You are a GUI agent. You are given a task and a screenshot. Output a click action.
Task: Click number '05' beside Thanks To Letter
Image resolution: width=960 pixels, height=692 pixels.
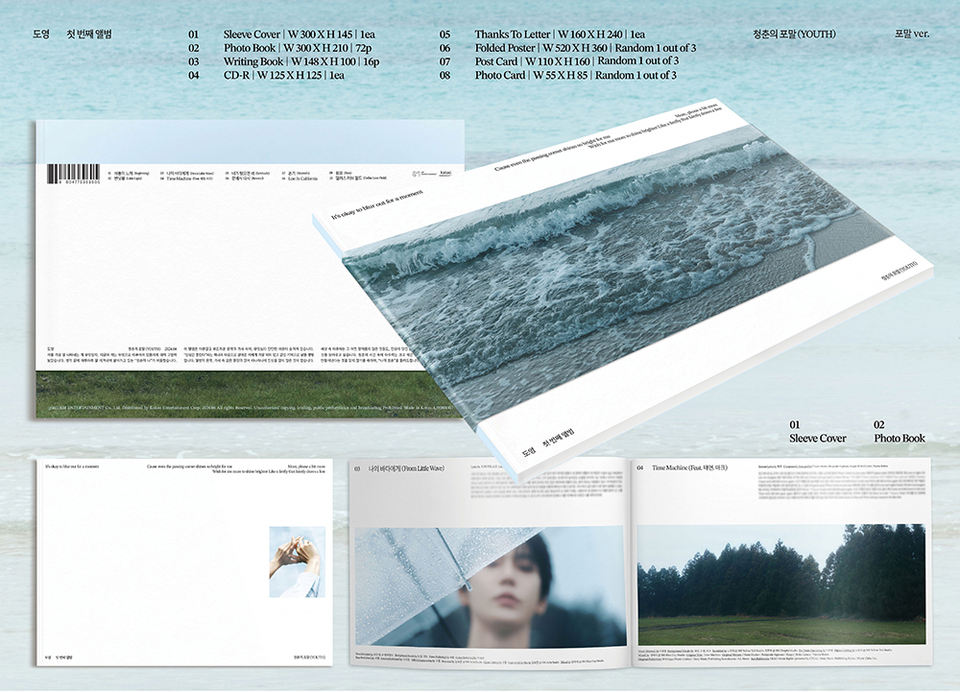click(x=444, y=34)
